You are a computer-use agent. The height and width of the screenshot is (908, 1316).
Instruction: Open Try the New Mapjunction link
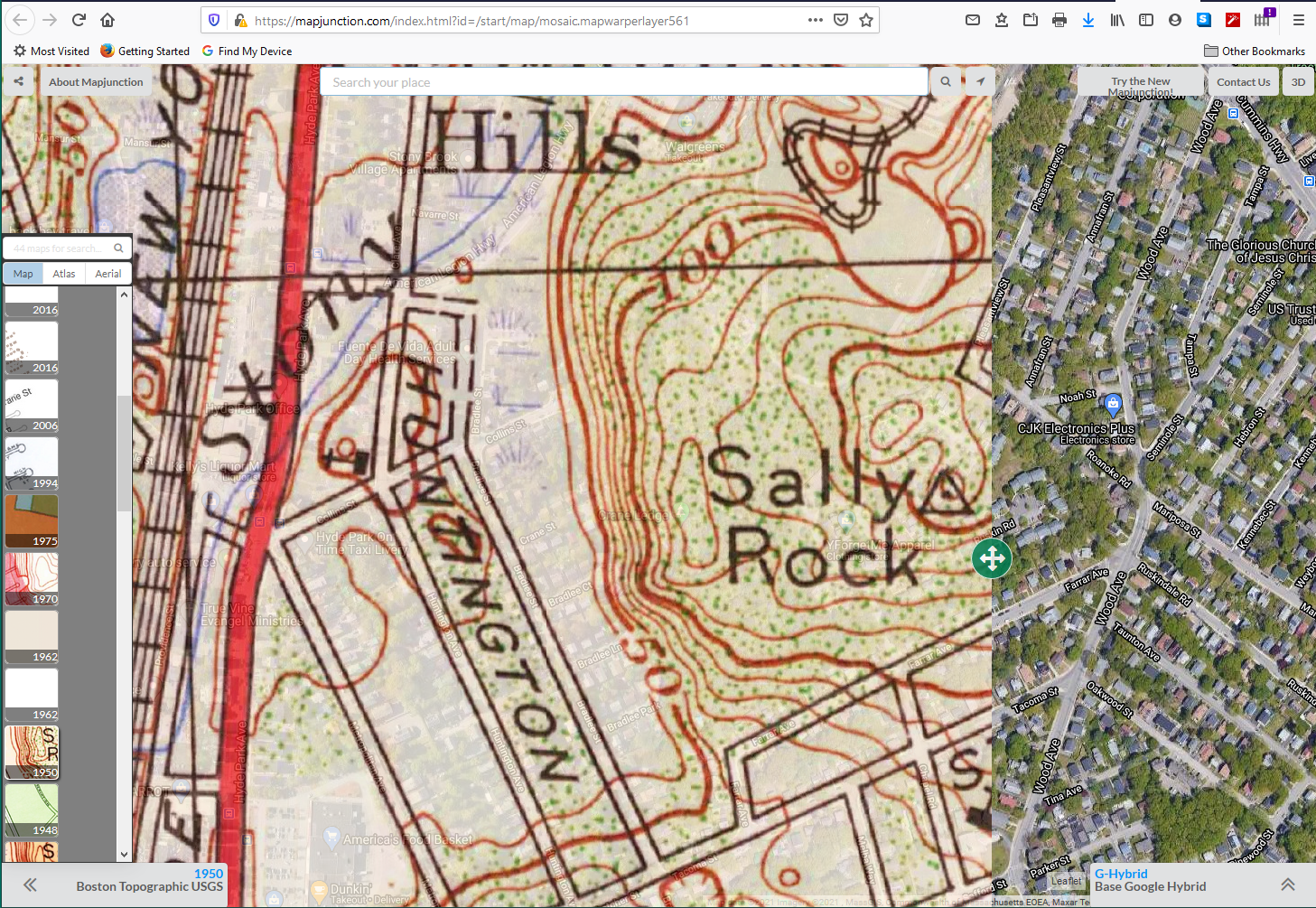point(1140,81)
